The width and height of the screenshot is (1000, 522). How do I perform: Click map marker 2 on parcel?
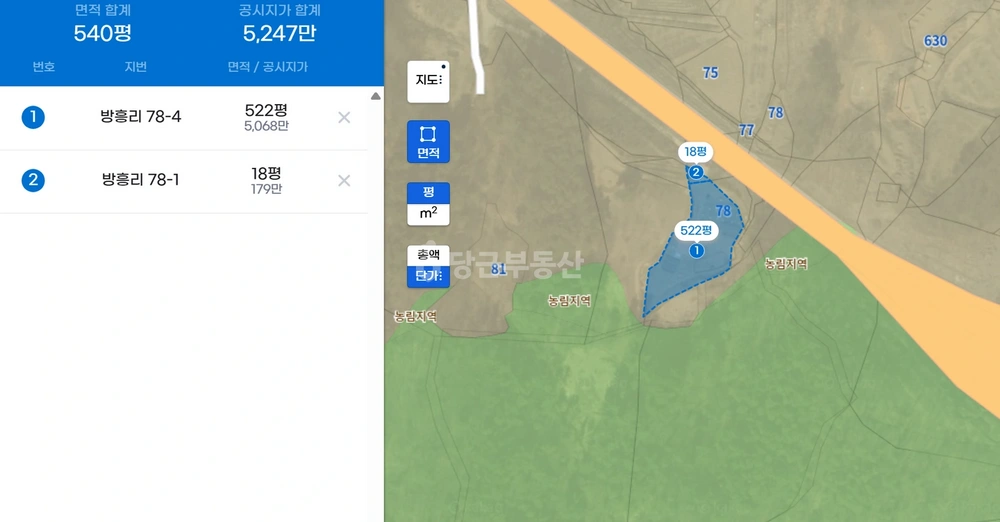(696, 172)
